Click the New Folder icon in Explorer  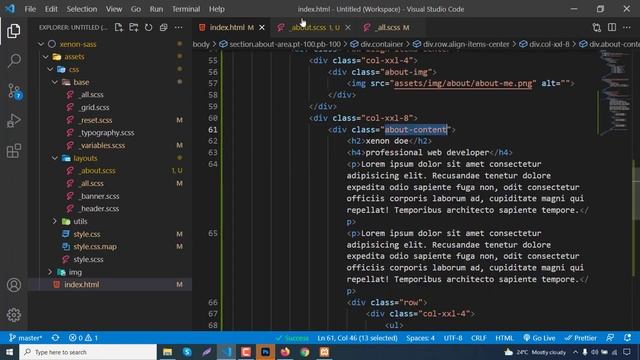[133, 27]
